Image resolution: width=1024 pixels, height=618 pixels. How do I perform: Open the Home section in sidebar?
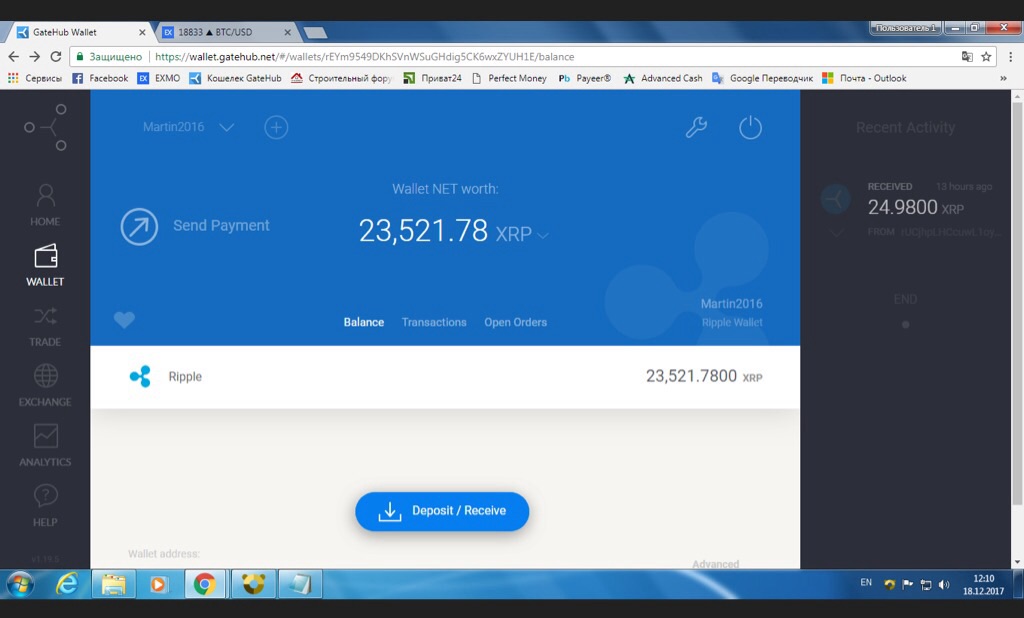45,205
